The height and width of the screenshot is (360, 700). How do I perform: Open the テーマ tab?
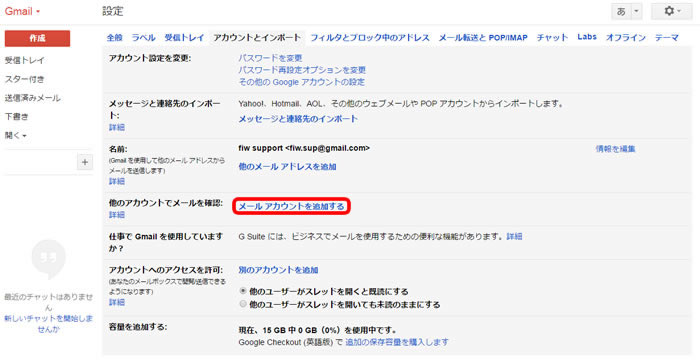tap(667, 38)
